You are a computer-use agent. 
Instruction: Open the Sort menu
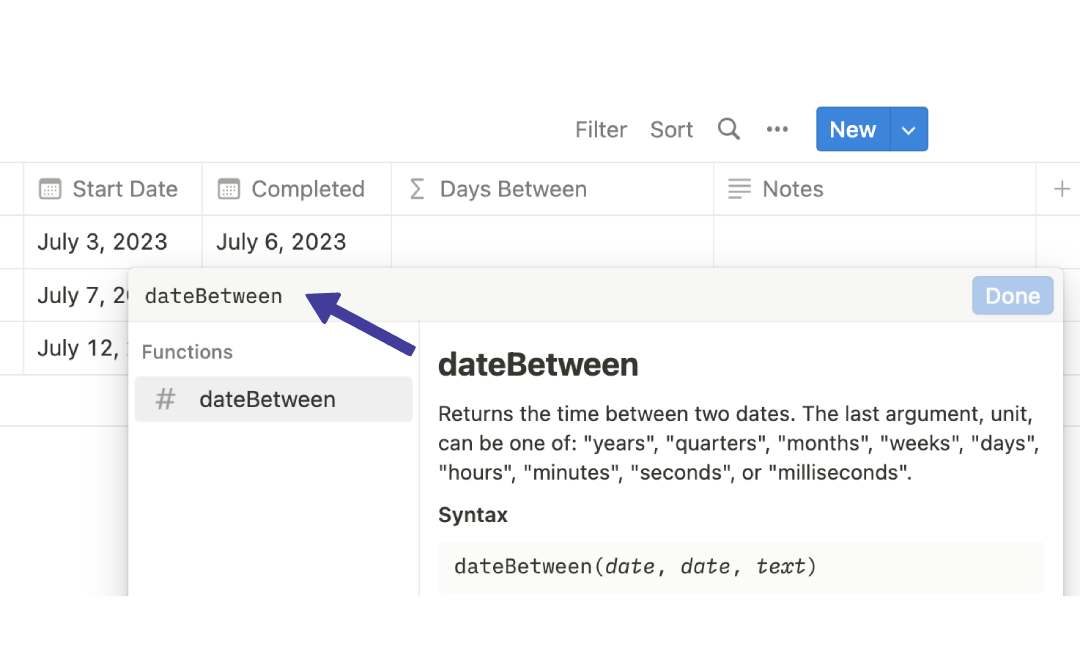coord(671,130)
